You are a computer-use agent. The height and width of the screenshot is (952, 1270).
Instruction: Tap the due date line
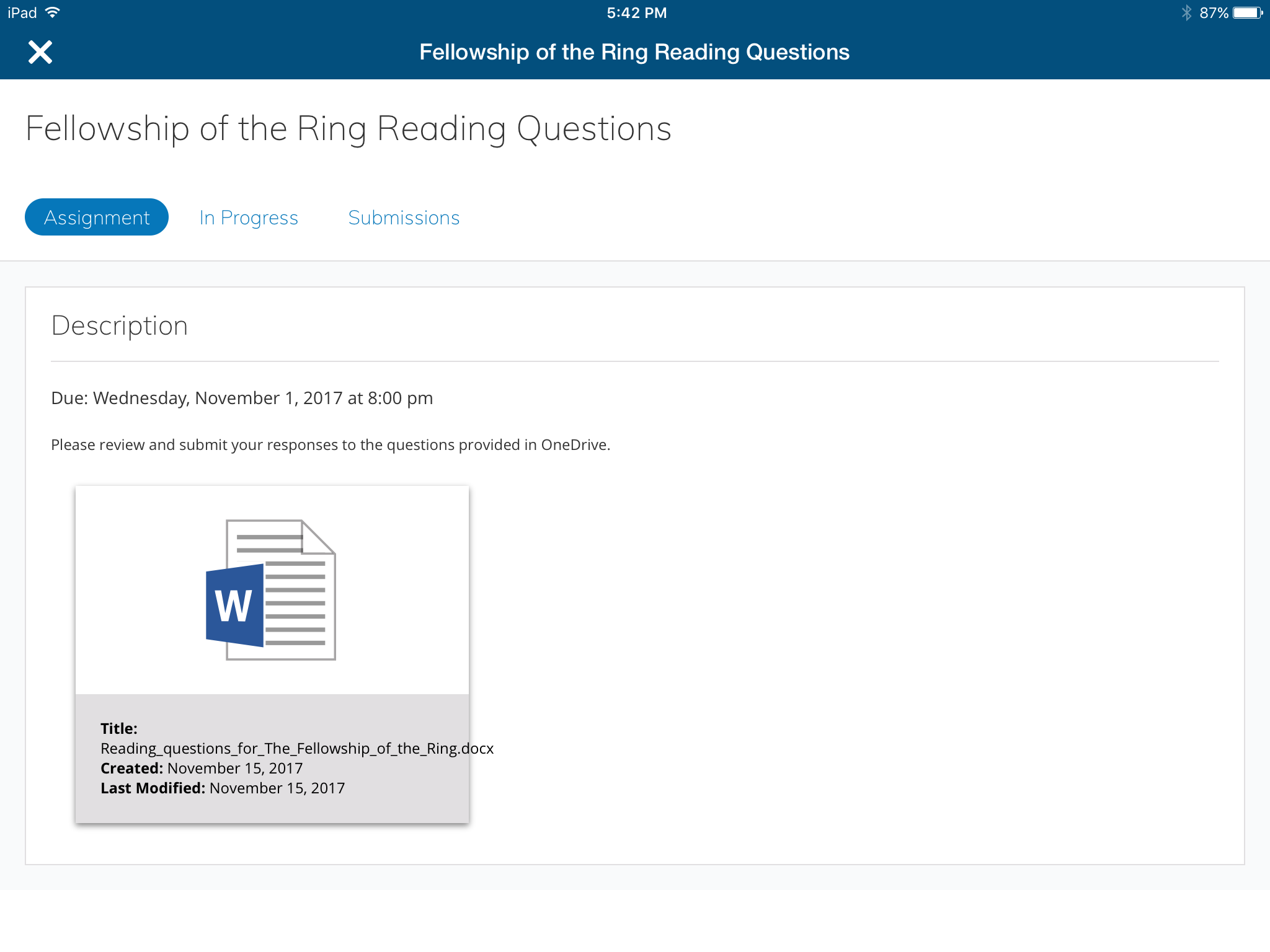[242, 398]
